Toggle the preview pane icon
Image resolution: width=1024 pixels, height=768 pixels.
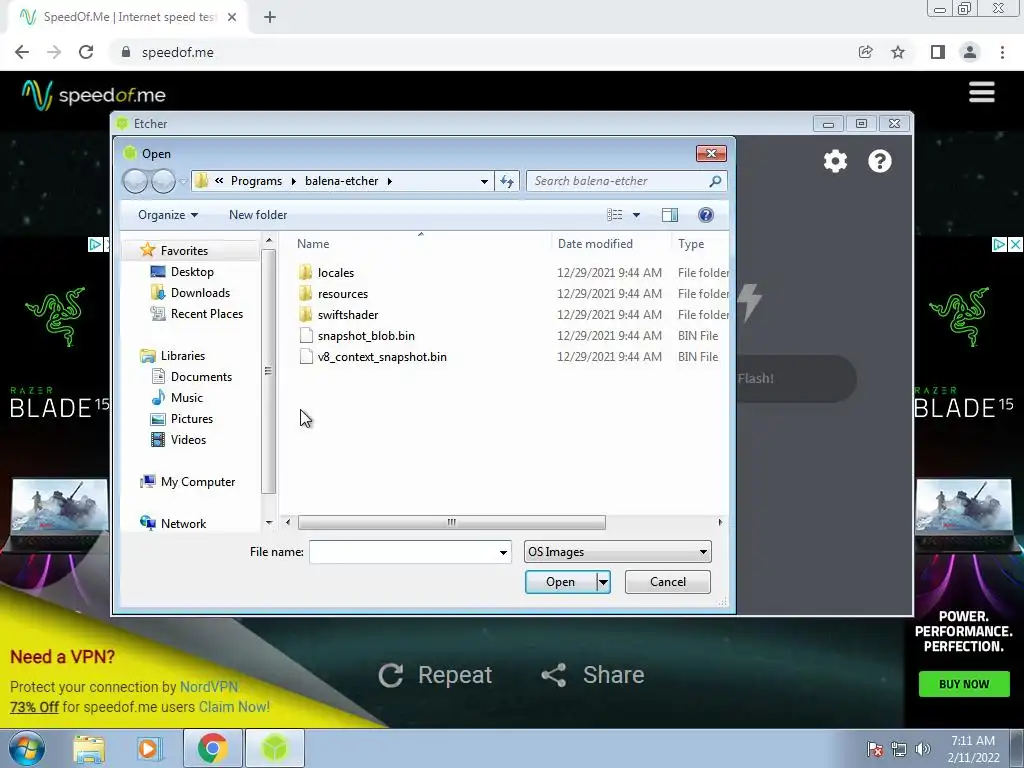[x=669, y=215]
